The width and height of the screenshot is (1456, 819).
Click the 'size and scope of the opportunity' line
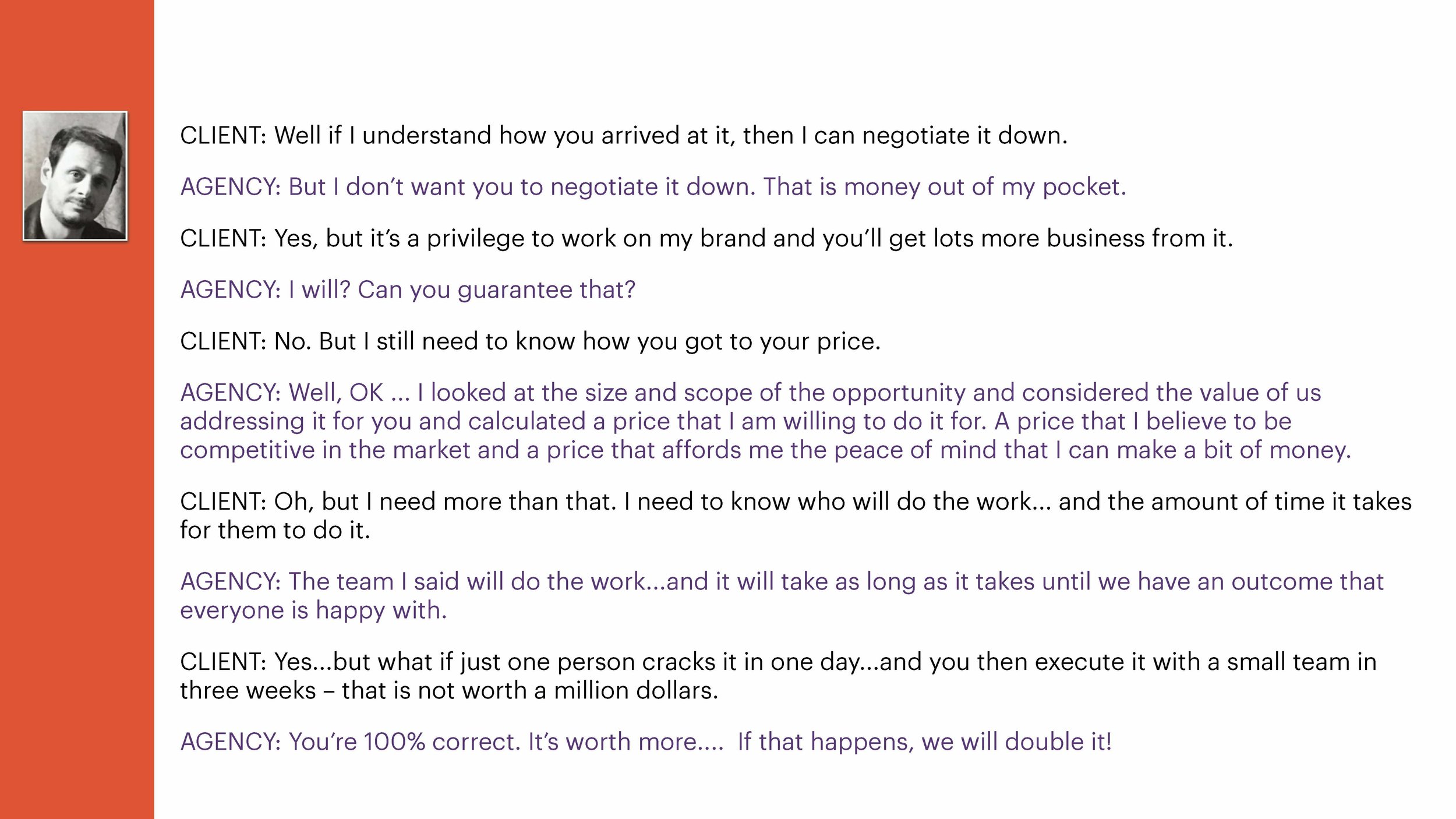[751, 393]
